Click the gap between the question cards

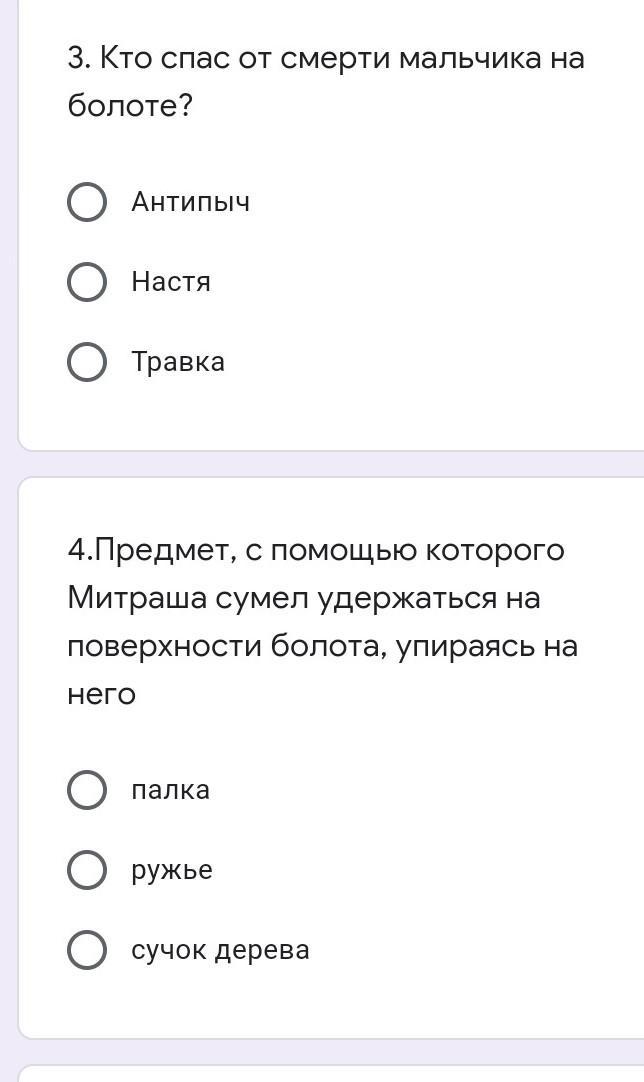pyautogui.click(x=330, y=464)
